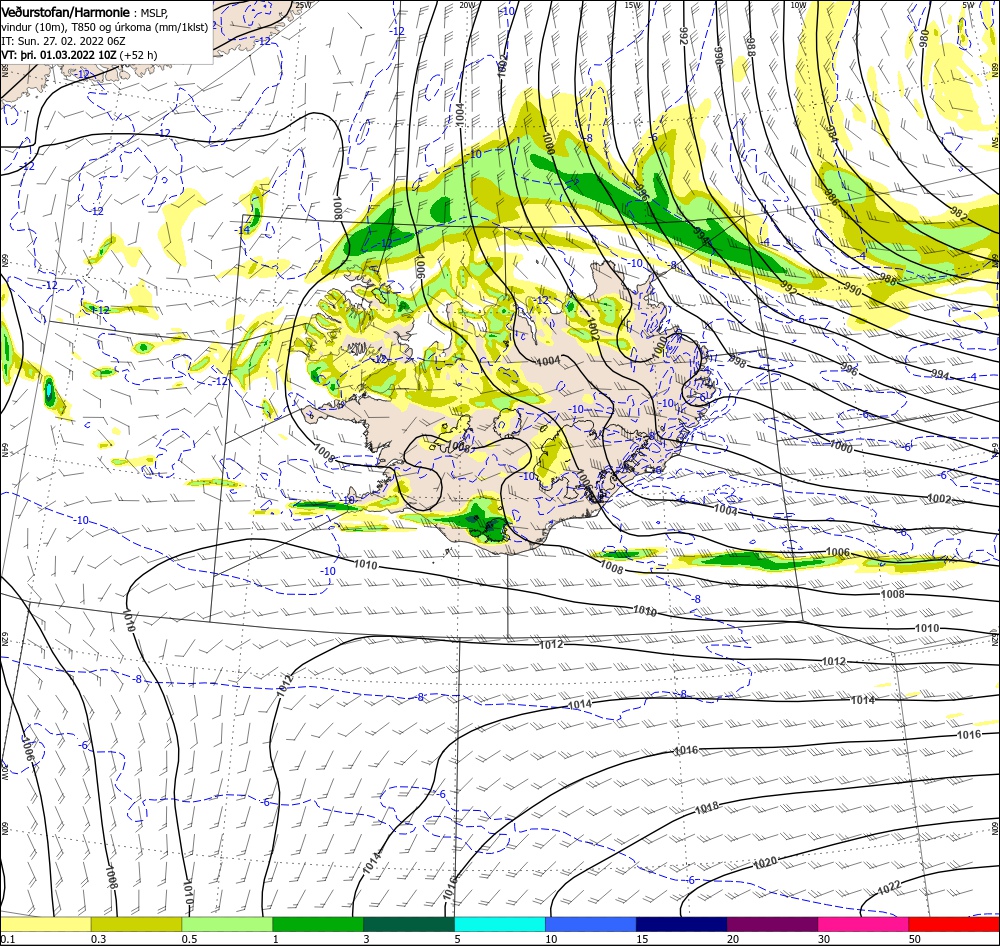
Task: Click the '15' legend scale value
Action: (642, 939)
